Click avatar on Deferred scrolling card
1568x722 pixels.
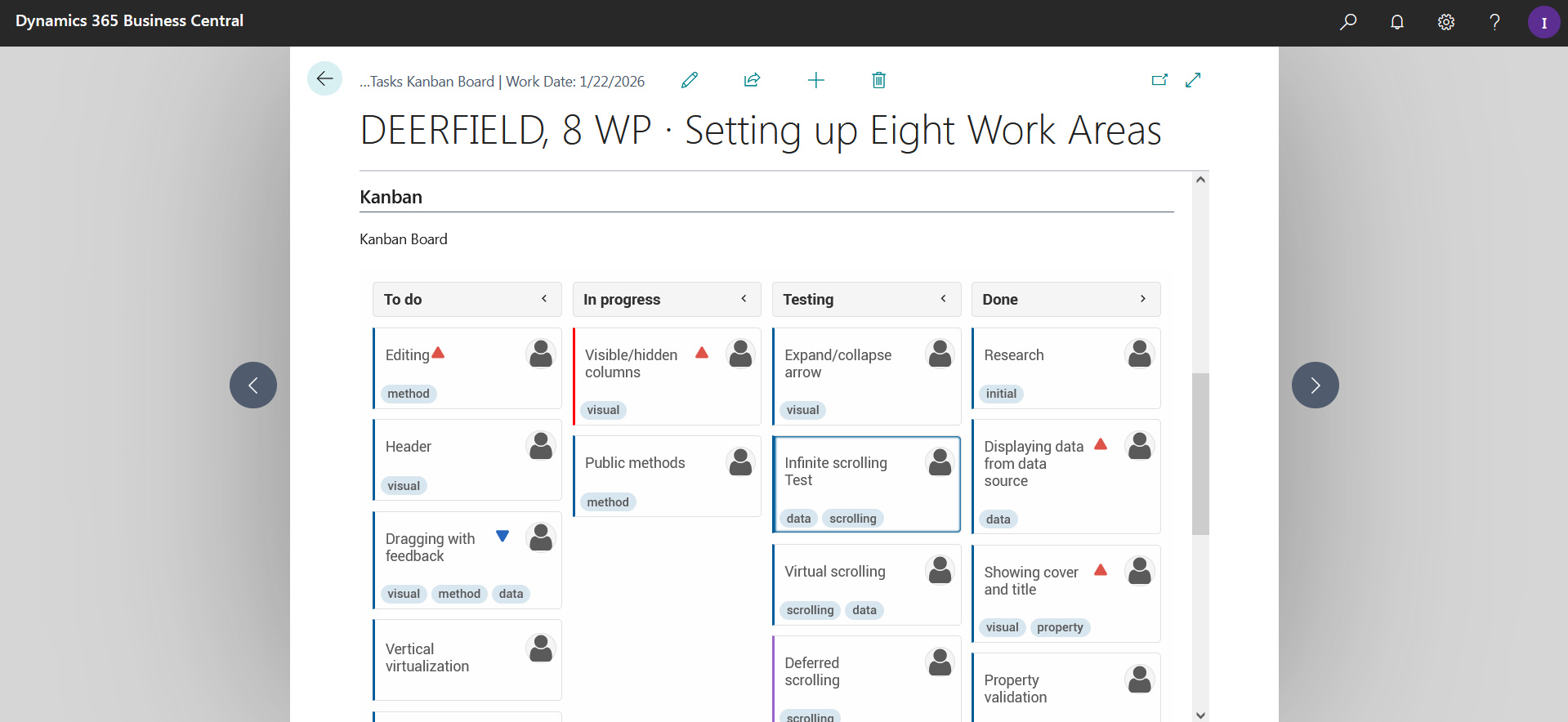[x=940, y=662]
